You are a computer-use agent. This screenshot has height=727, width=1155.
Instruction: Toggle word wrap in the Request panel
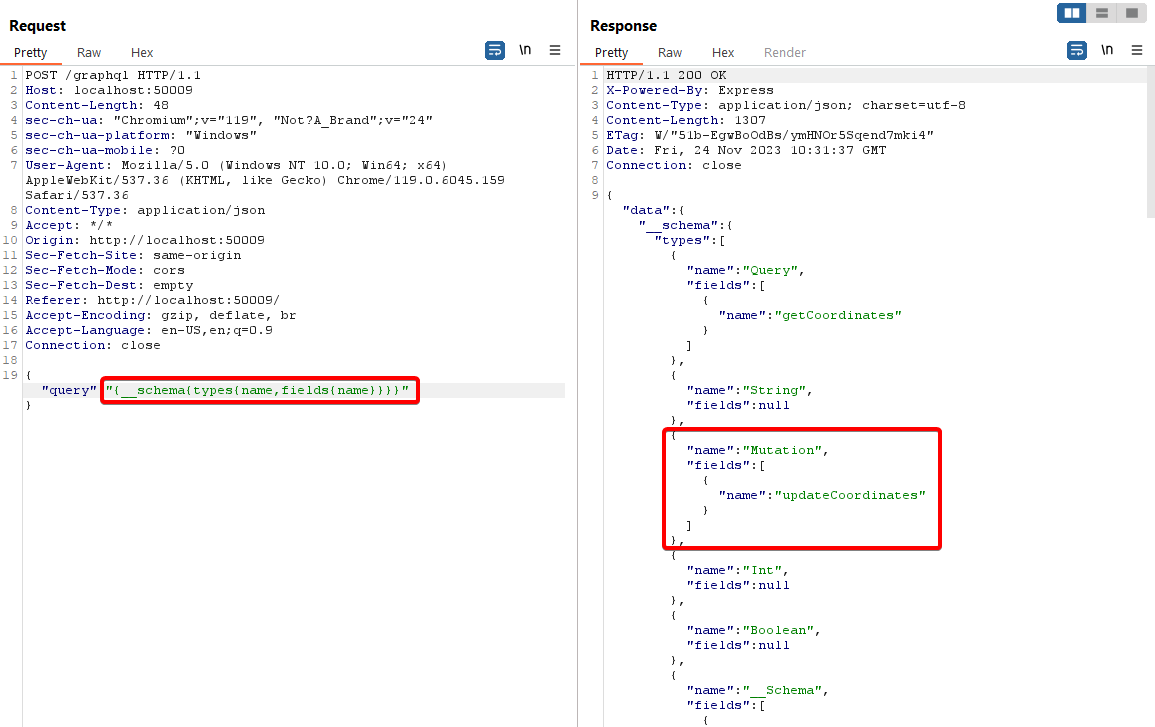[x=495, y=51]
